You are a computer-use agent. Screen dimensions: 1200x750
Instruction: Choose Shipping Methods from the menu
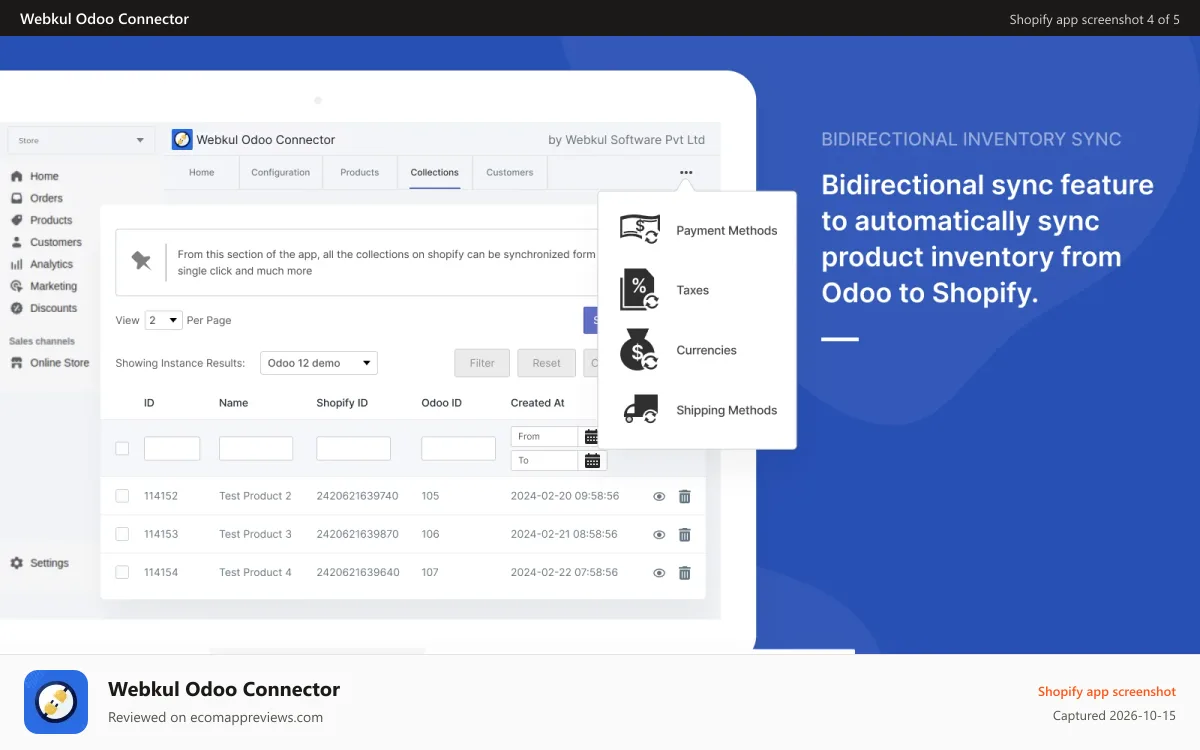[727, 410]
